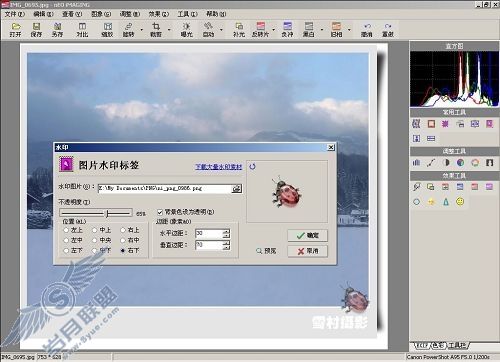Click the 水平边距 spinner arrows
The height and width of the screenshot is (362, 500).
click(x=226, y=233)
